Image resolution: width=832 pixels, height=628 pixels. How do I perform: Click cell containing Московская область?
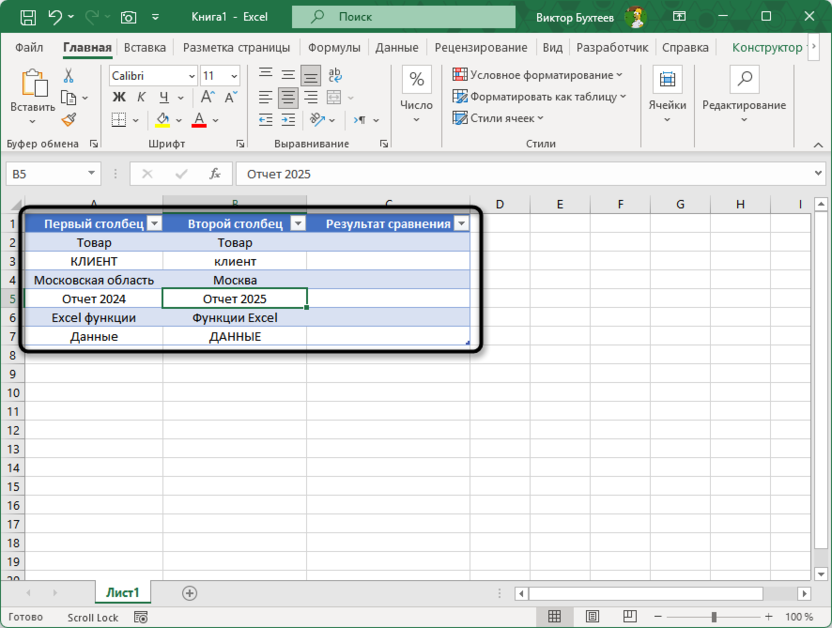pos(94,280)
